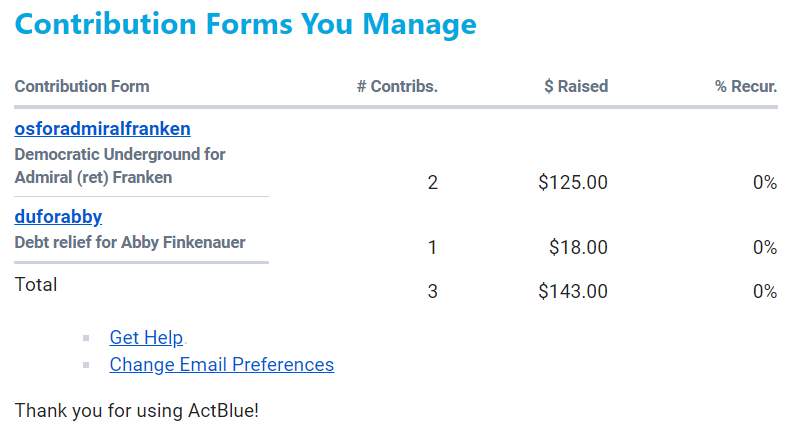The width and height of the screenshot is (800, 429).
Task: Click the duforabby row's recurring percentage
Action: point(765,247)
